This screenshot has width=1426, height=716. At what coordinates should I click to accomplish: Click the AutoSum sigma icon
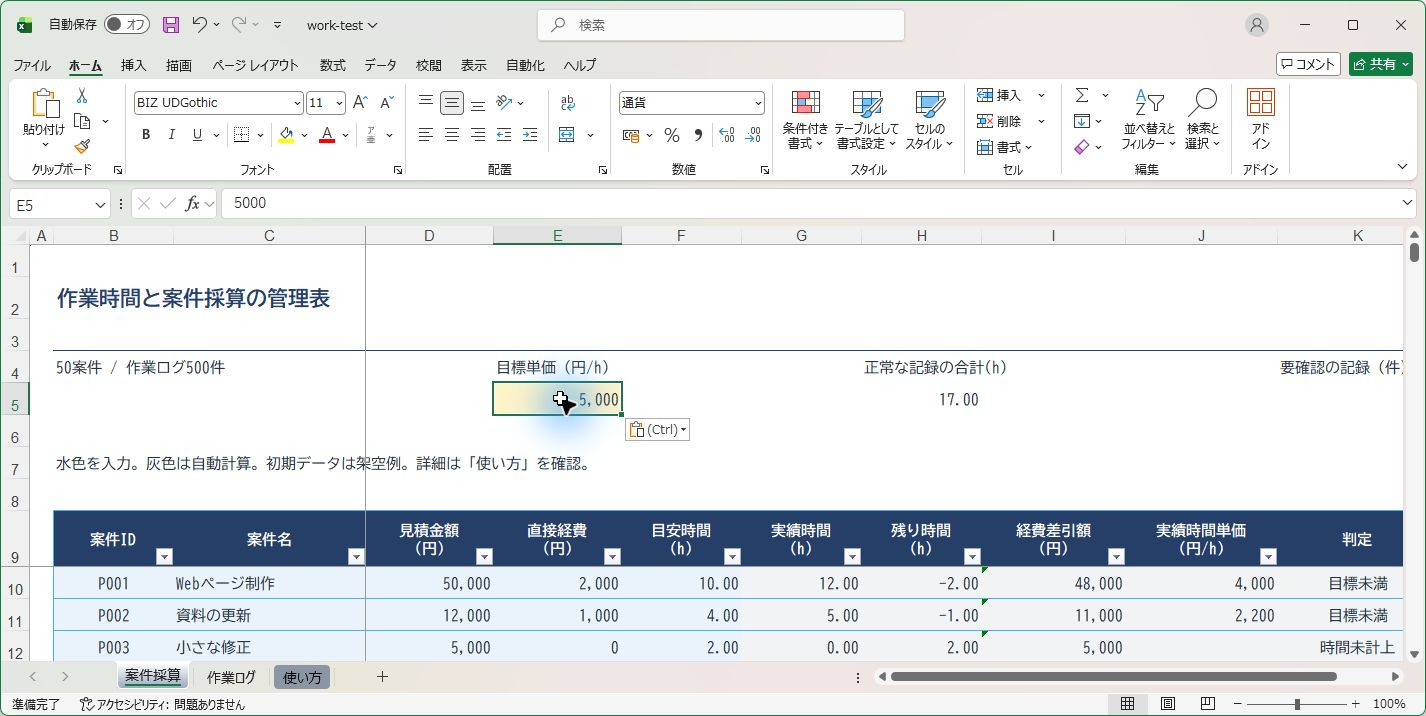pos(1082,95)
